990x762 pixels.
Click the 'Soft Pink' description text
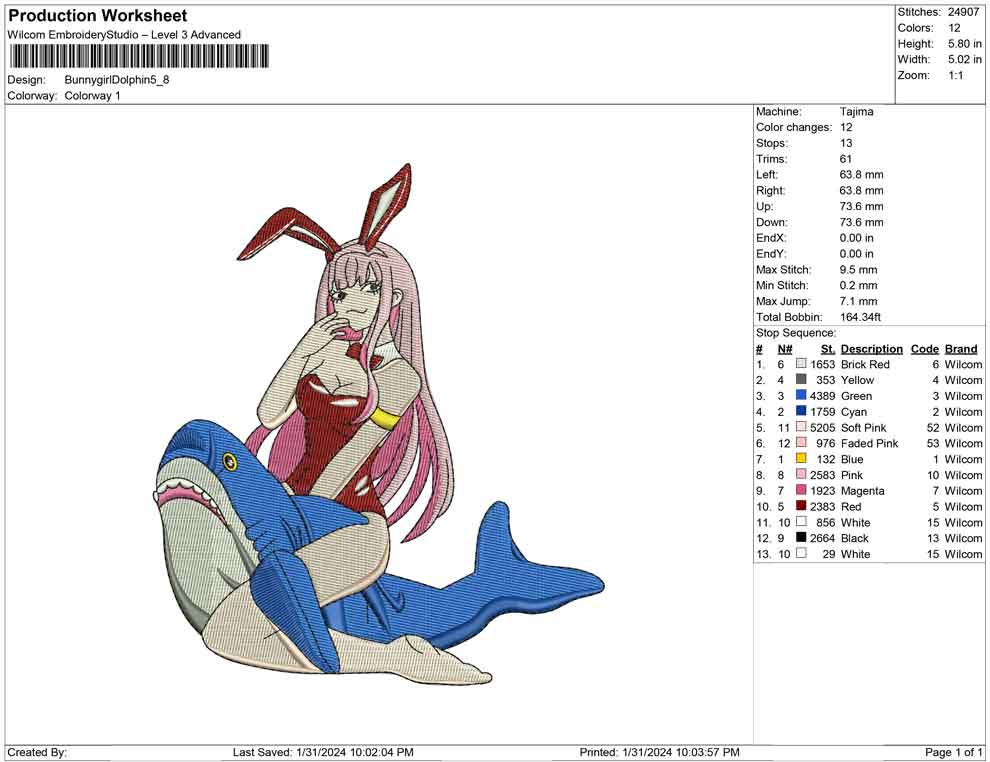tap(864, 427)
